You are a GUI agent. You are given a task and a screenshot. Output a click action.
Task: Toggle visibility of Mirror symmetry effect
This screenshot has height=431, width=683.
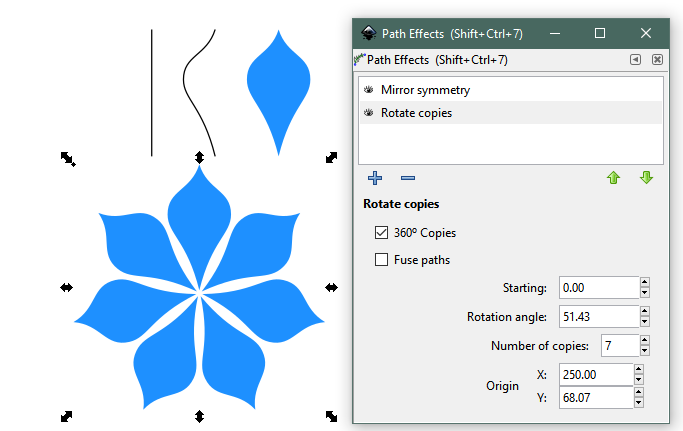(368, 90)
